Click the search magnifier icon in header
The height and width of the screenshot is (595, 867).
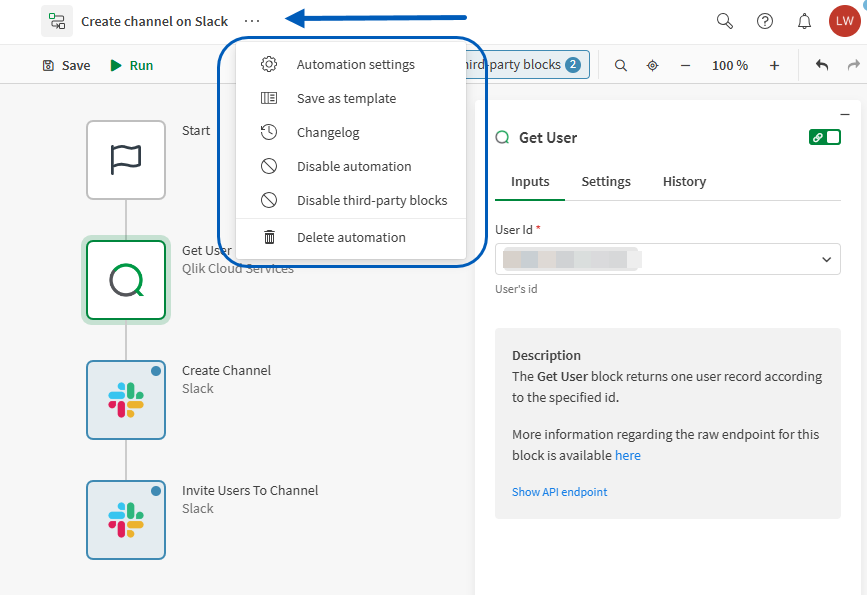726,21
